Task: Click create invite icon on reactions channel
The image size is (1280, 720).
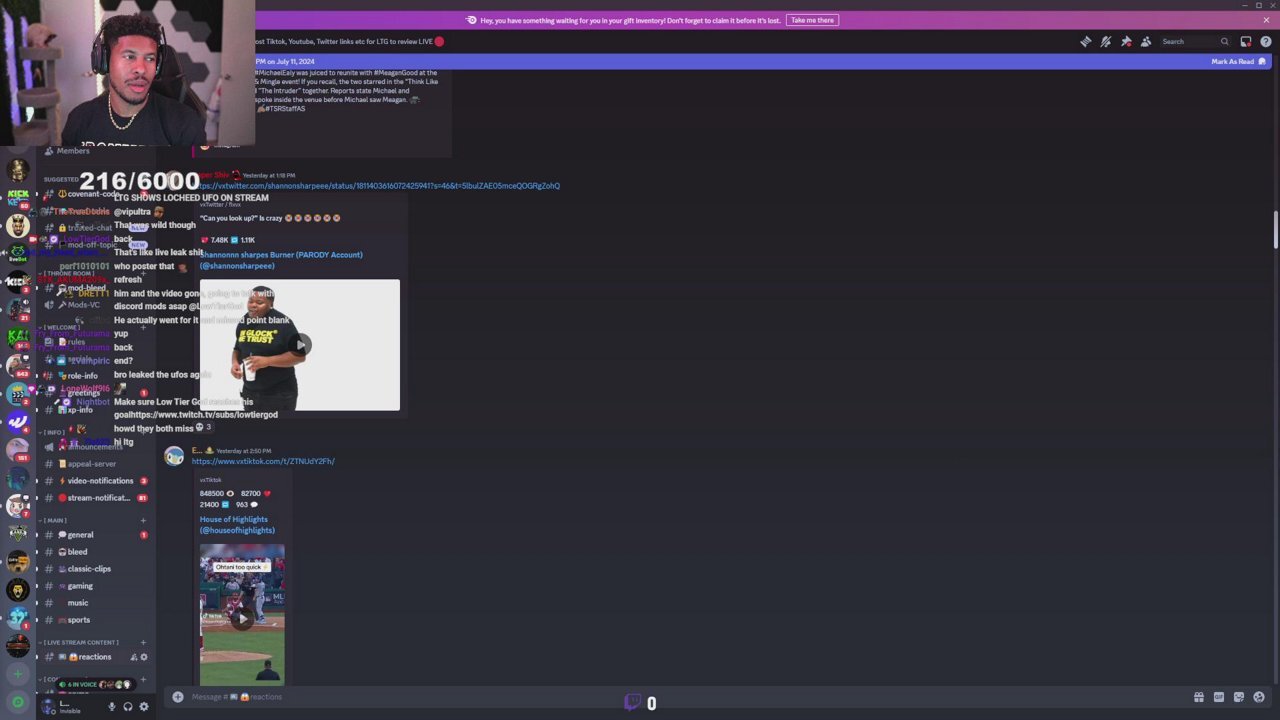Action: tap(133, 657)
